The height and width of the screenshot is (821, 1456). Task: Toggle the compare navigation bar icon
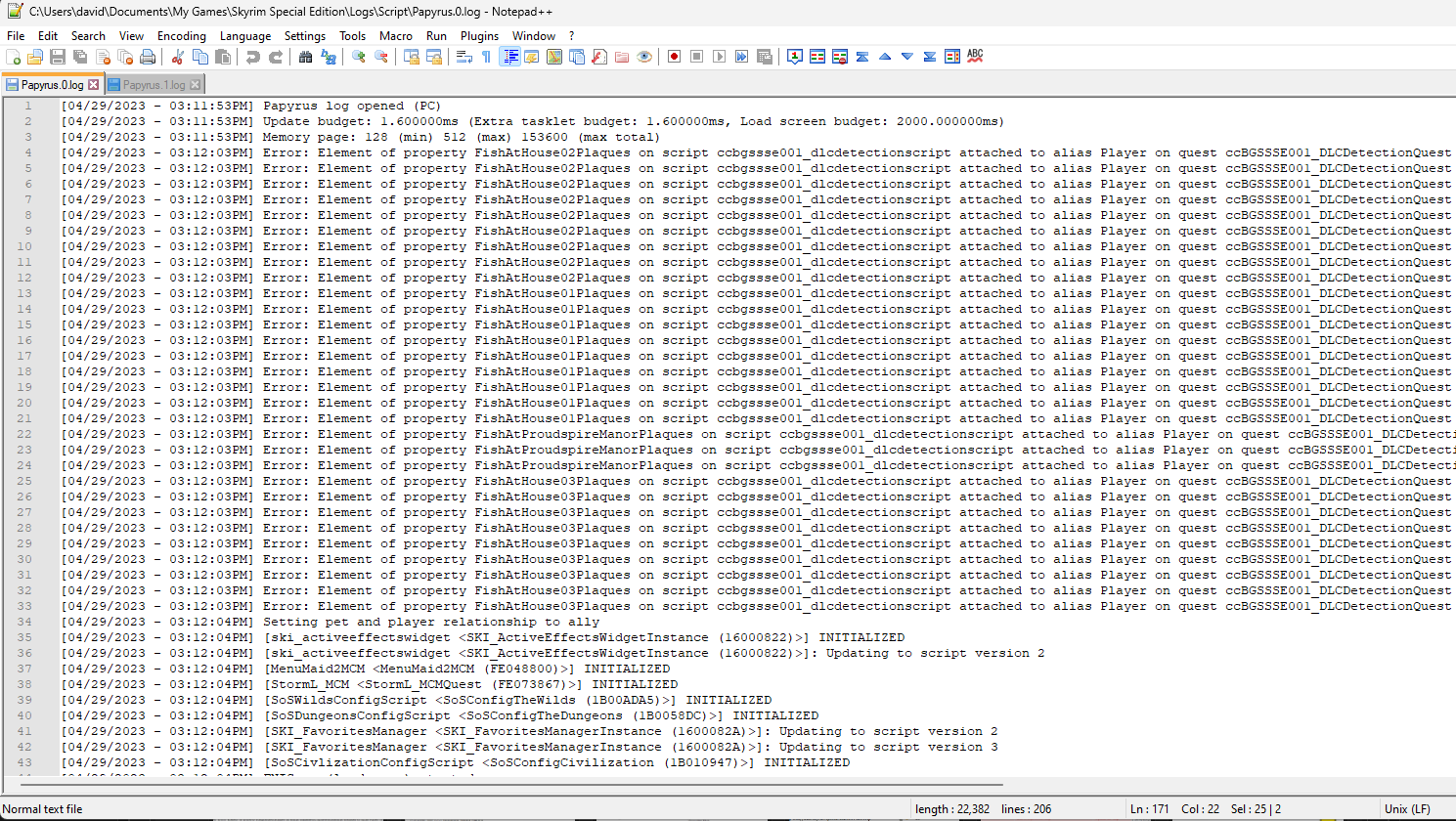(952, 57)
